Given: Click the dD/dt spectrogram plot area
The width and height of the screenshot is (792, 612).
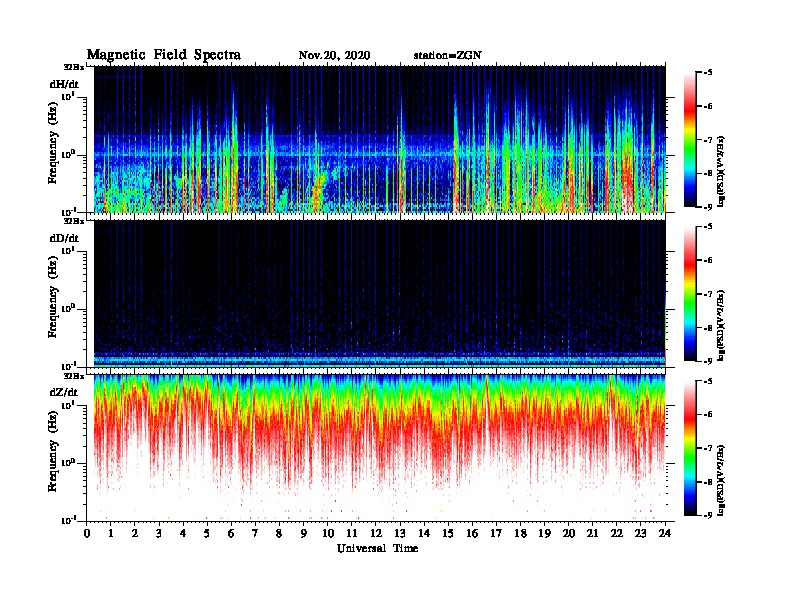Looking at the screenshot, I should coord(379,293).
